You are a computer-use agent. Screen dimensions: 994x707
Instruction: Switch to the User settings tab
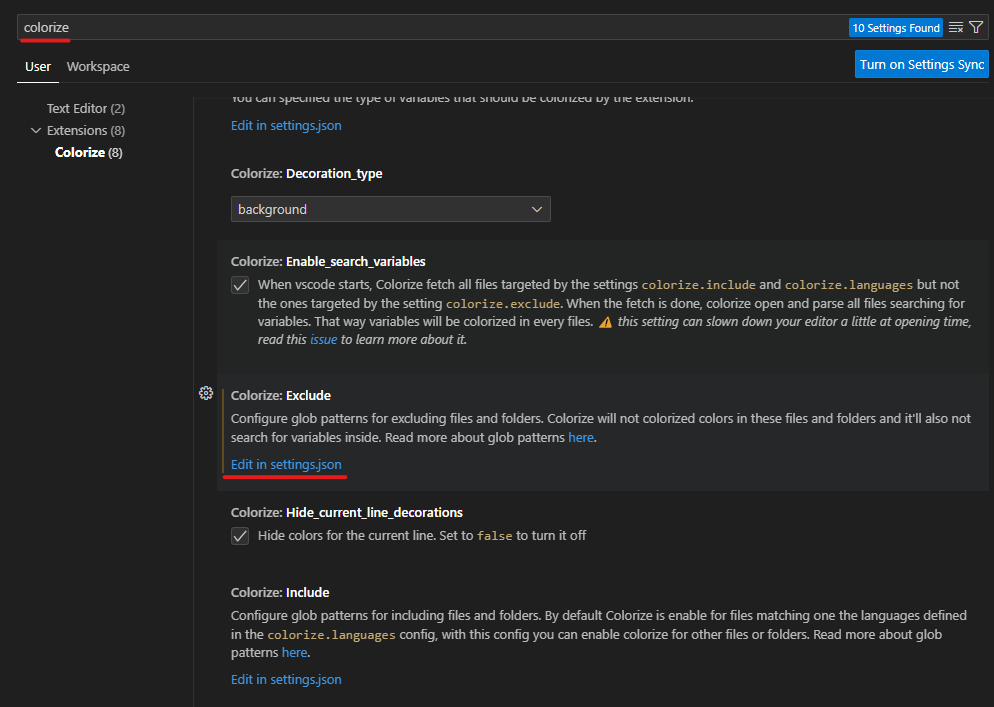click(38, 67)
